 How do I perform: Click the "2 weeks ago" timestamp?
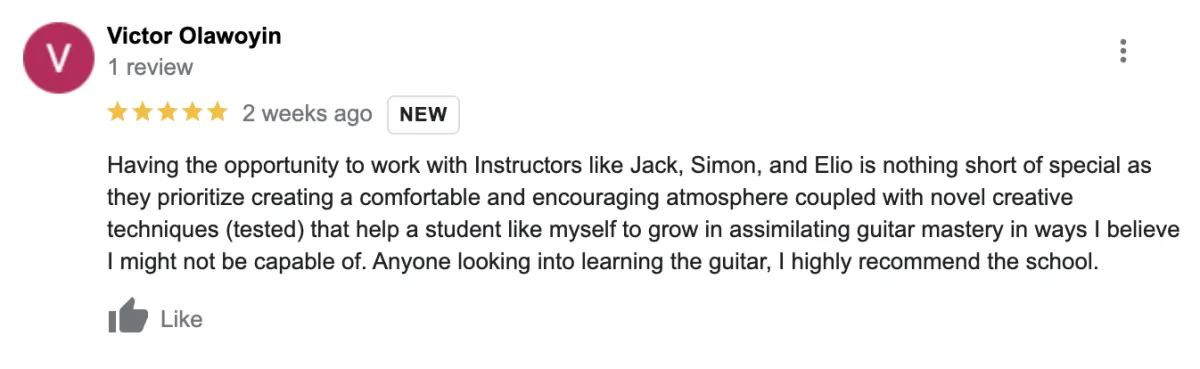pyautogui.click(x=307, y=114)
